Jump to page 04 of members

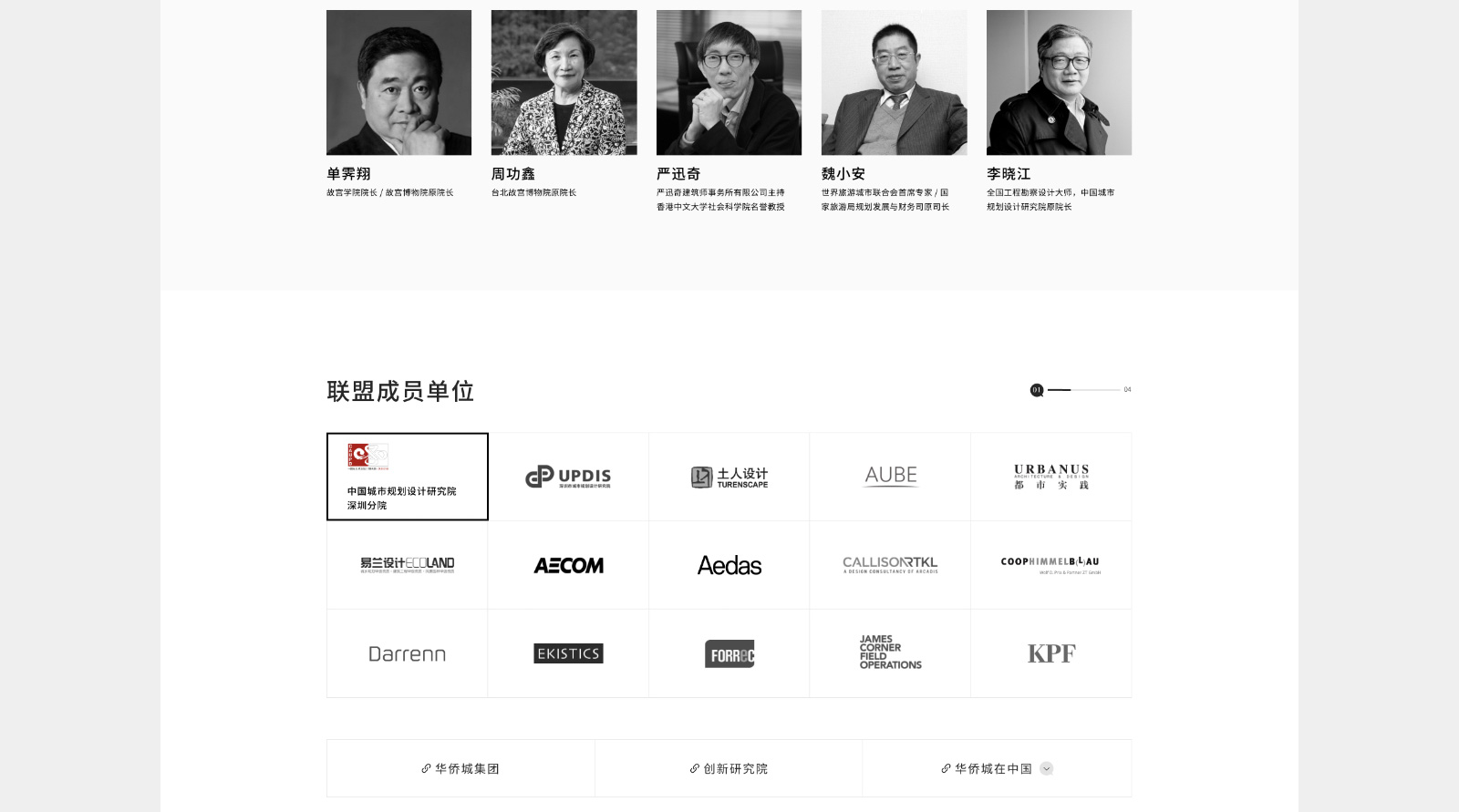tap(1127, 390)
